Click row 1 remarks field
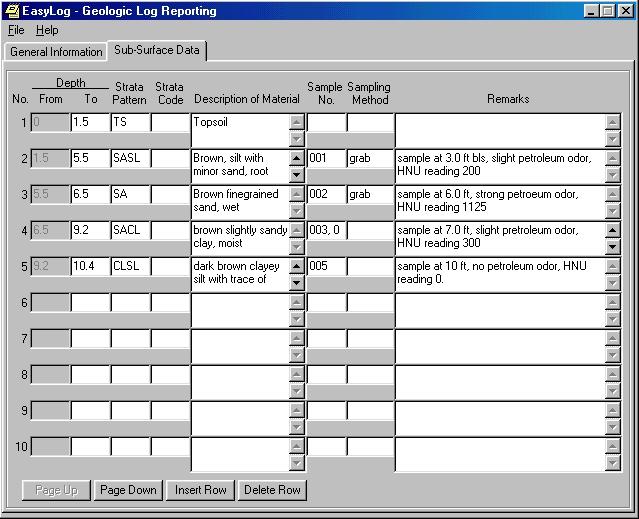Image resolution: width=639 pixels, height=519 pixels. [x=500, y=130]
